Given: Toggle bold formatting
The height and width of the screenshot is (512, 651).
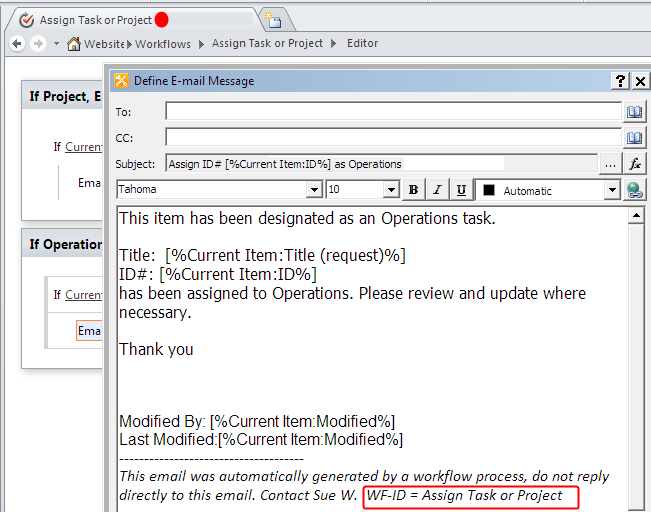Looking at the screenshot, I should [414, 190].
